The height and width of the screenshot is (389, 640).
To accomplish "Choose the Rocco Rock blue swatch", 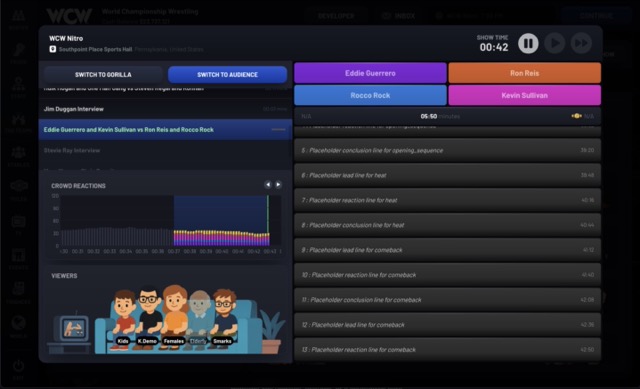I will click(370, 95).
